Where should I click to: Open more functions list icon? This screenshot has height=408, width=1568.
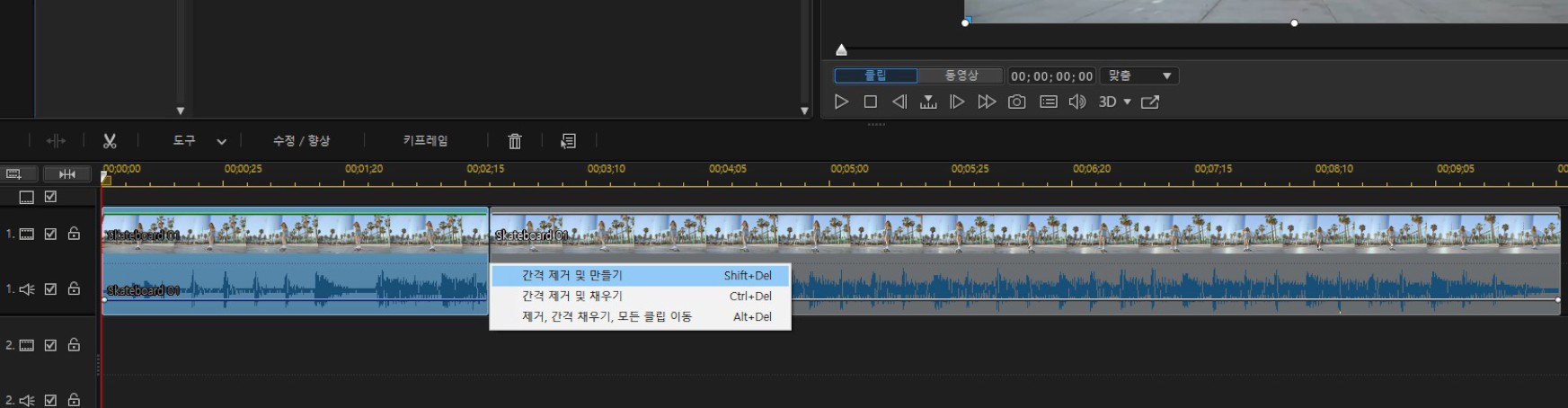pyautogui.click(x=568, y=141)
